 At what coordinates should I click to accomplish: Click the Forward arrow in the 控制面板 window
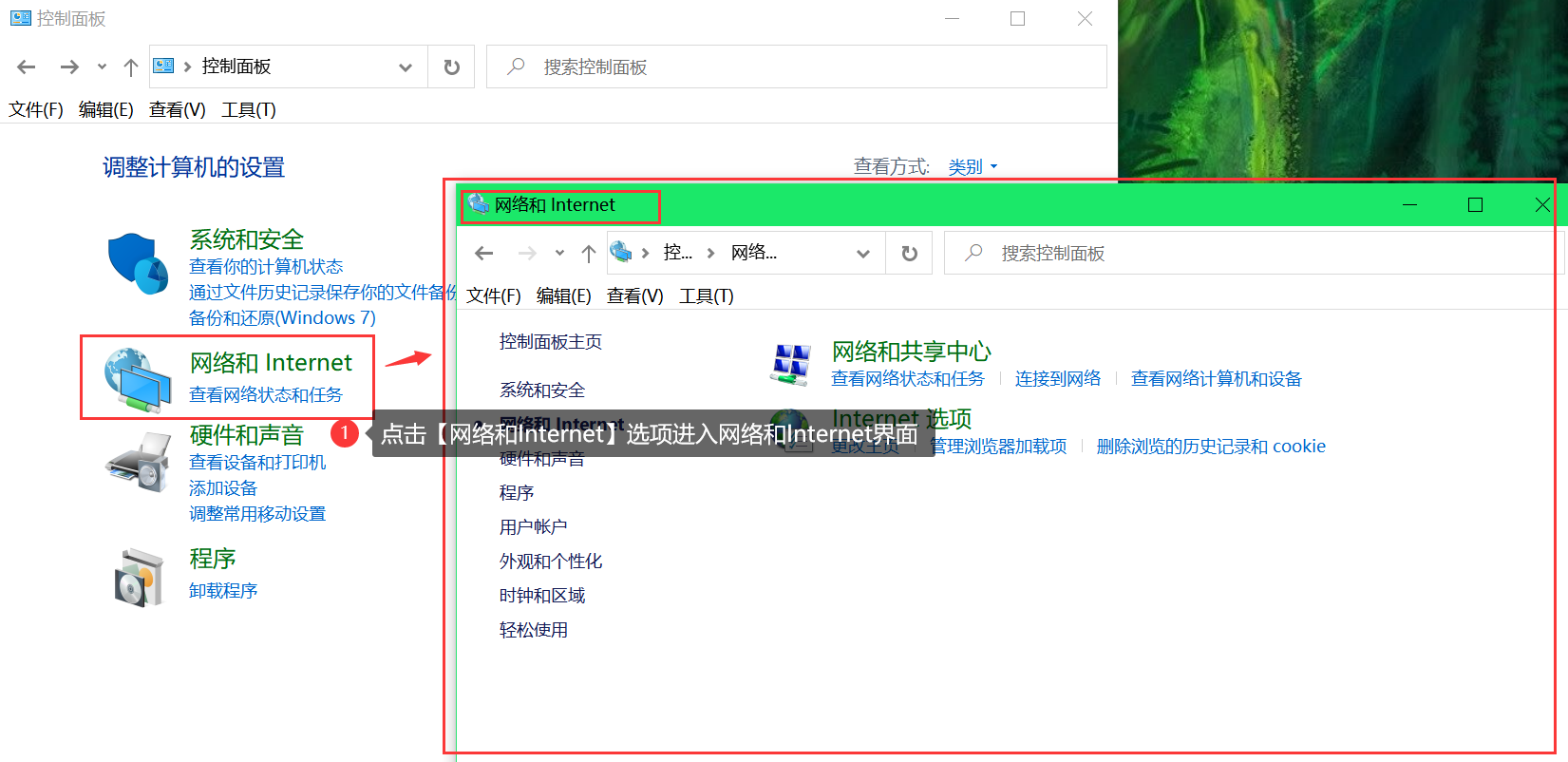tap(69, 67)
